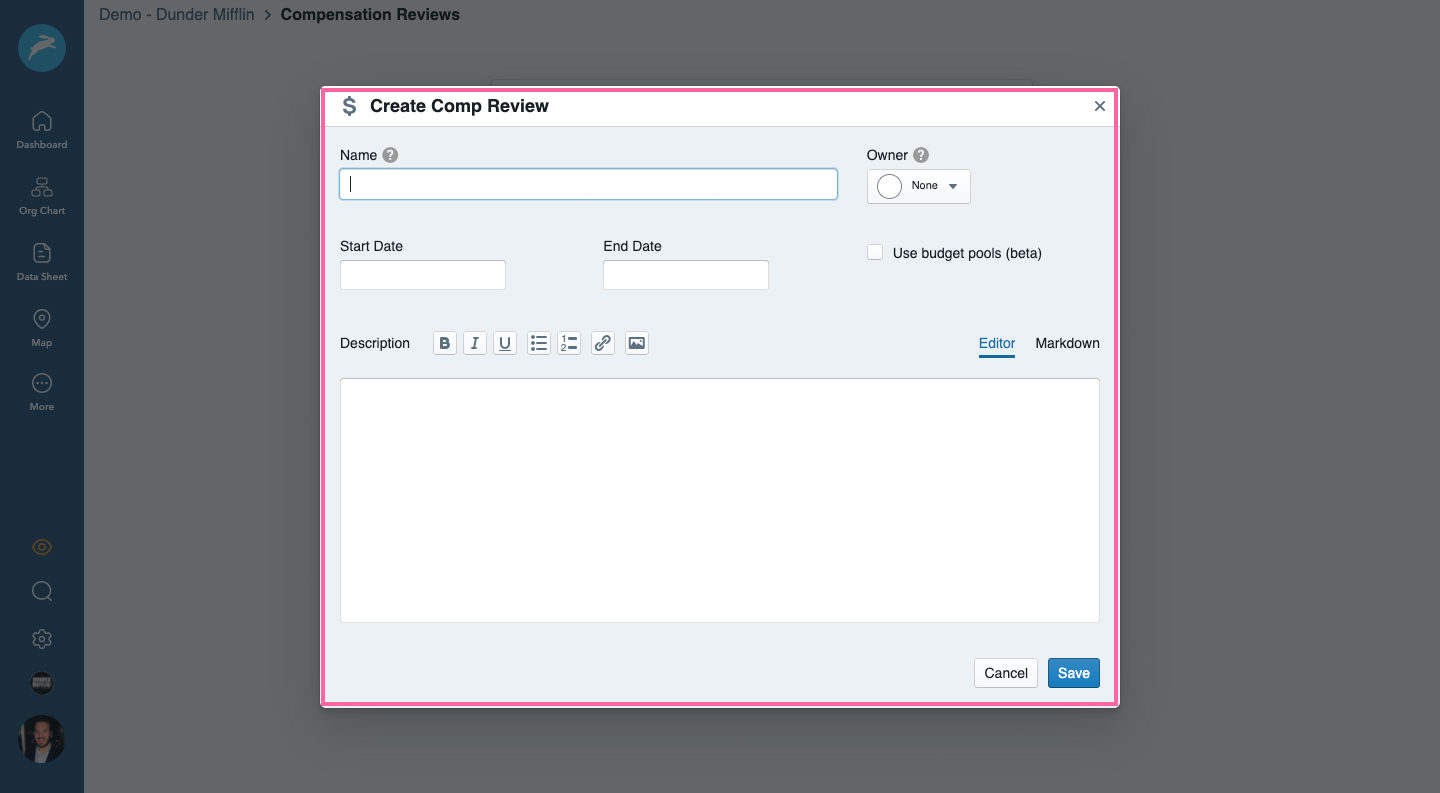1440x793 pixels.
Task: Open the Data Sheet view
Action: point(42,263)
